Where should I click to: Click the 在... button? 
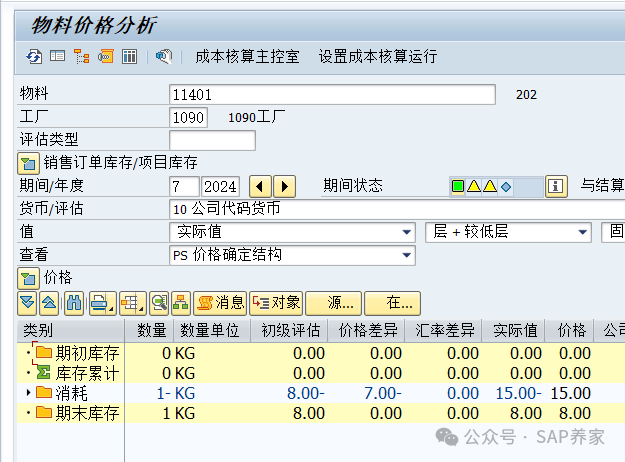[x=392, y=303]
